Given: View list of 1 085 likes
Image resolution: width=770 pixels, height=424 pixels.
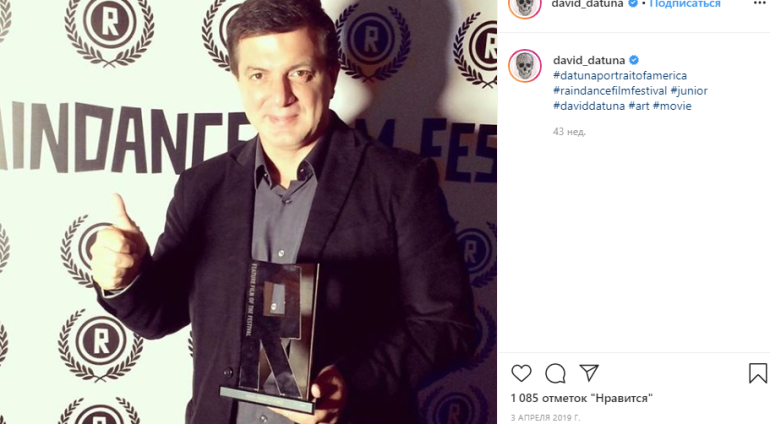Looking at the screenshot, I should [x=581, y=398].
